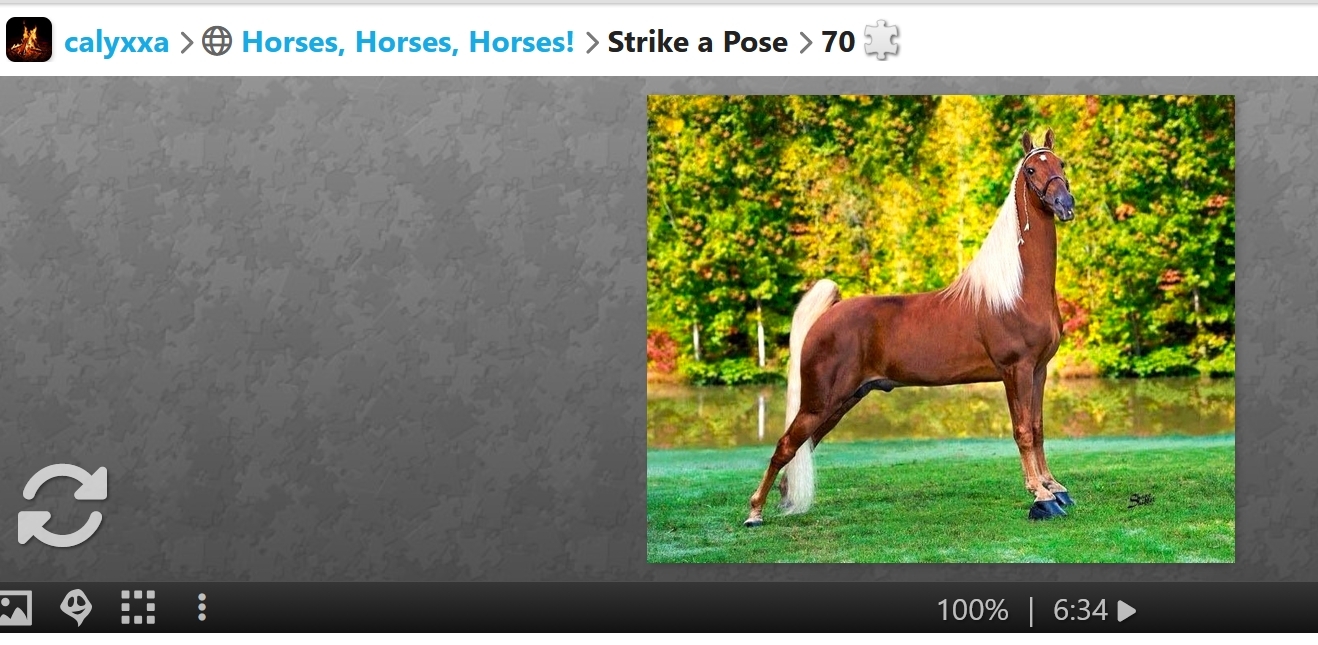Toggle the ghost image icon

[76, 607]
